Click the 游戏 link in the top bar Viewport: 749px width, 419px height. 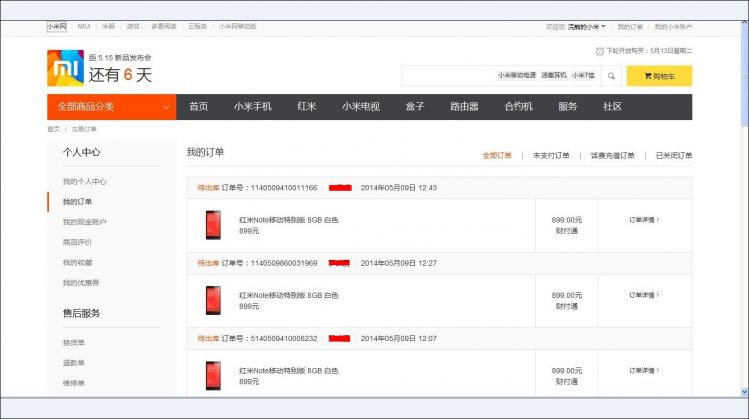coord(133,26)
